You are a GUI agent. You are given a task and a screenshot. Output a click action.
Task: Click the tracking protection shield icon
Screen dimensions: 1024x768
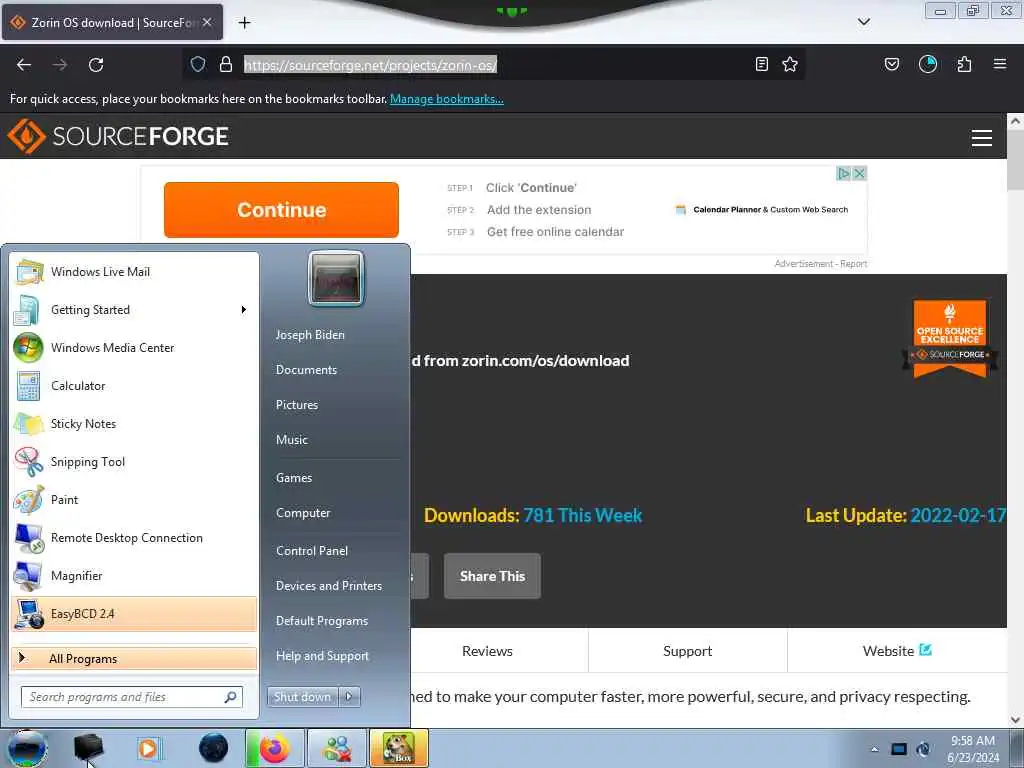(x=198, y=64)
